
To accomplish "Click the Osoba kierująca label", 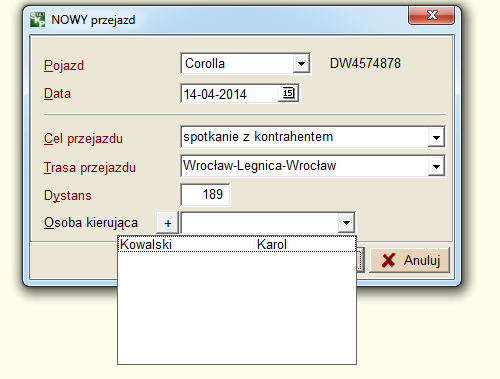I will [x=91, y=223].
